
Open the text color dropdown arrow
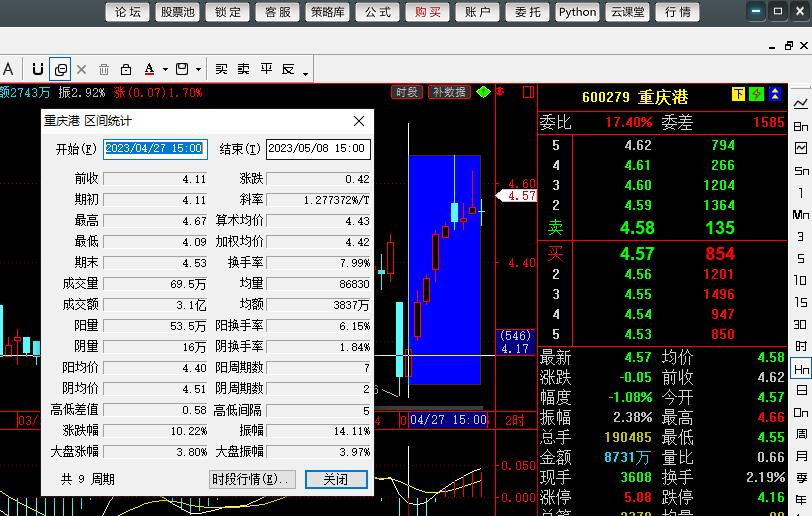click(164, 70)
